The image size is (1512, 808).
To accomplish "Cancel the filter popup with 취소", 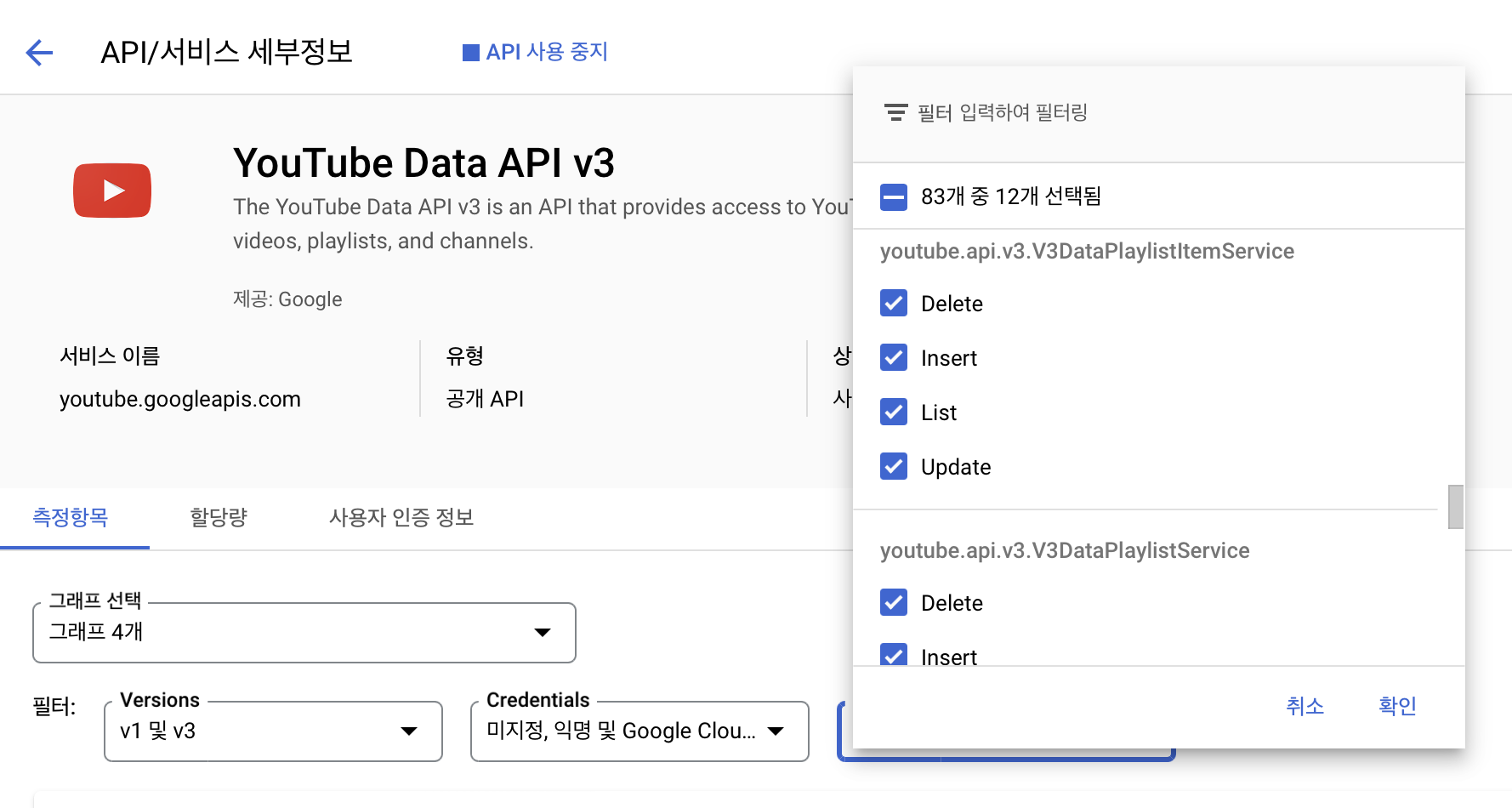I will (x=1305, y=706).
